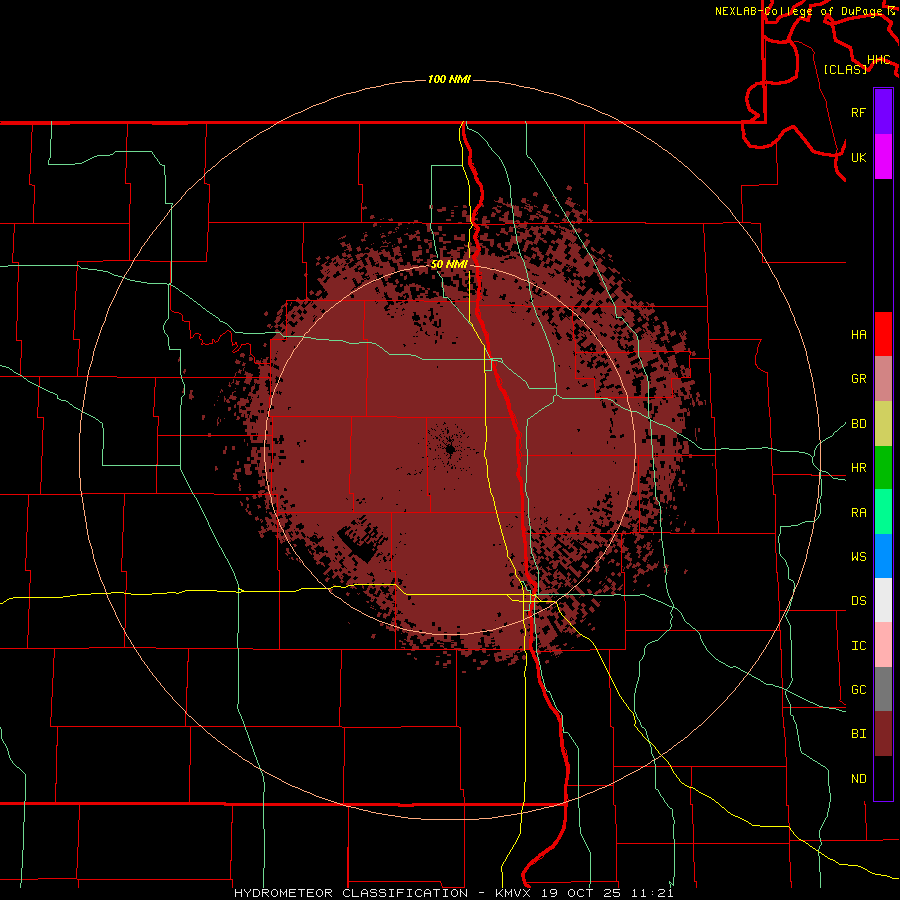900x900 pixels.
Task: Click the HR legend label
Action: (x=858, y=468)
